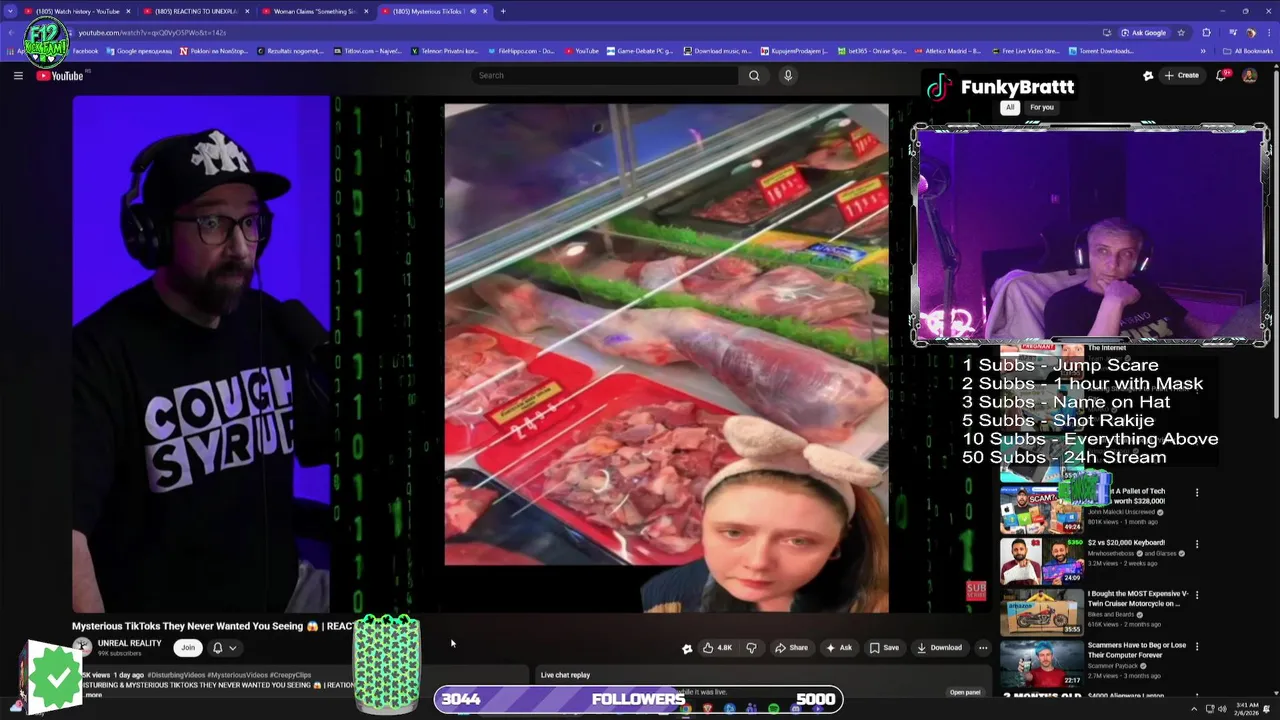The image size is (1280, 720).
Task: Open options for Scammers Have to Beg video
Action: [1197, 647]
